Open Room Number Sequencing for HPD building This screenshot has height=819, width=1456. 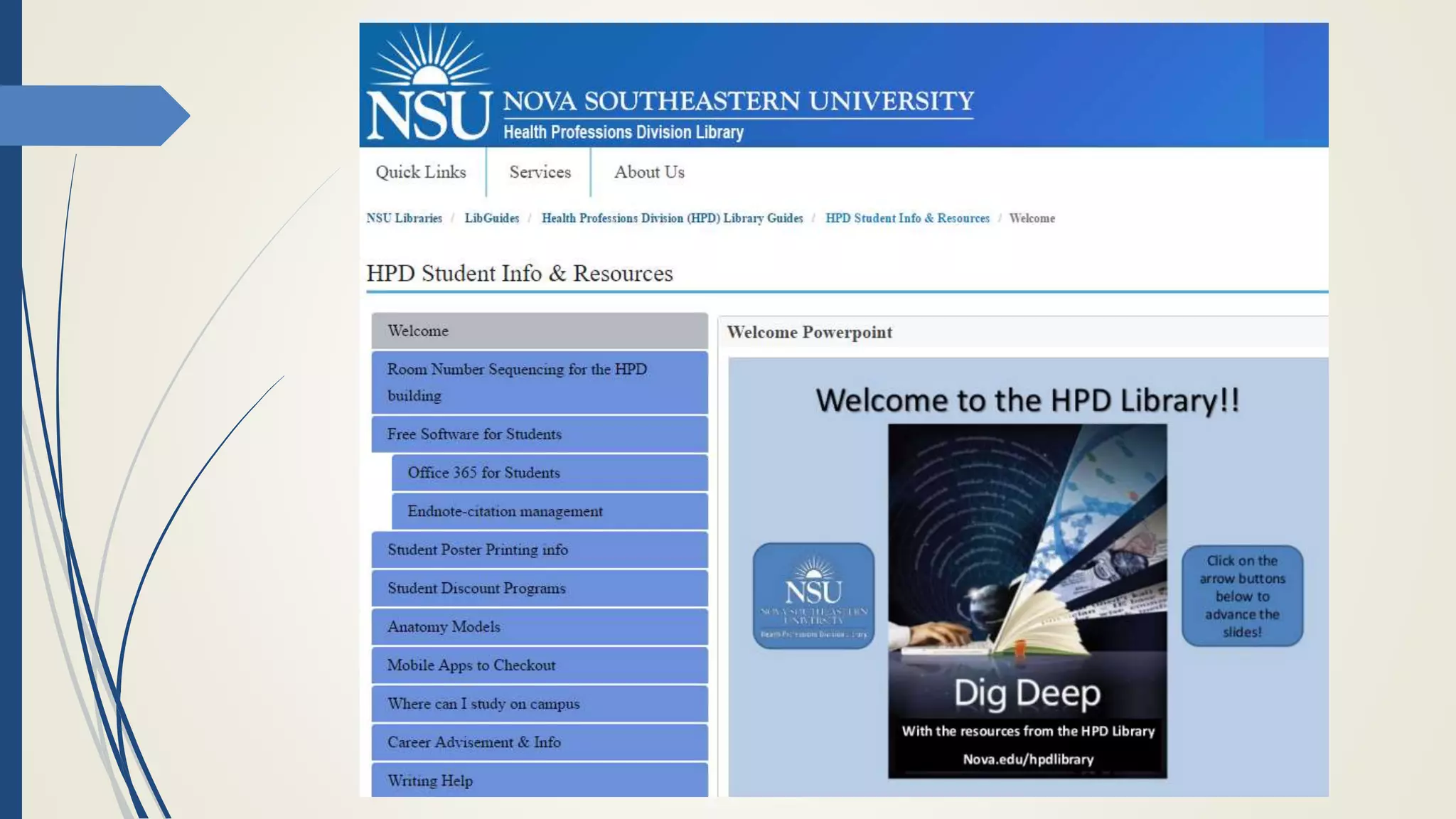coord(539,382)
